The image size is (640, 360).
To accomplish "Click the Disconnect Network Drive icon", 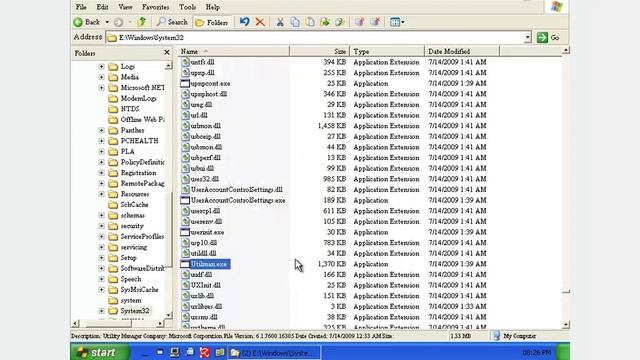I will (375, 22).
